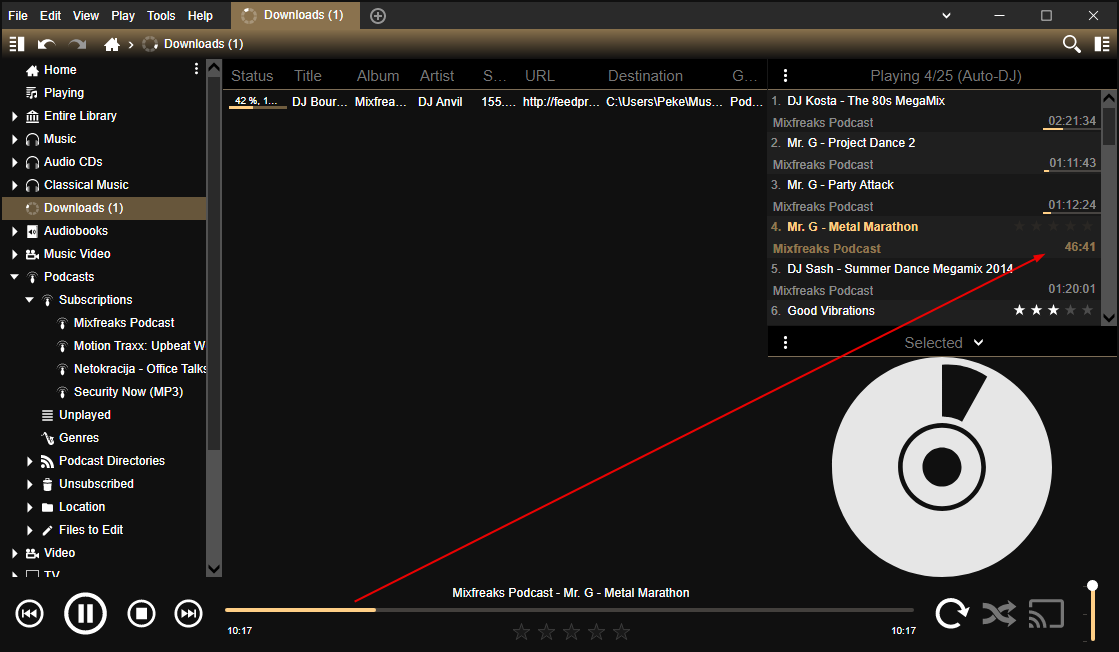Click the Home icon in breadcrumb bar

click(x=112, y=44)
